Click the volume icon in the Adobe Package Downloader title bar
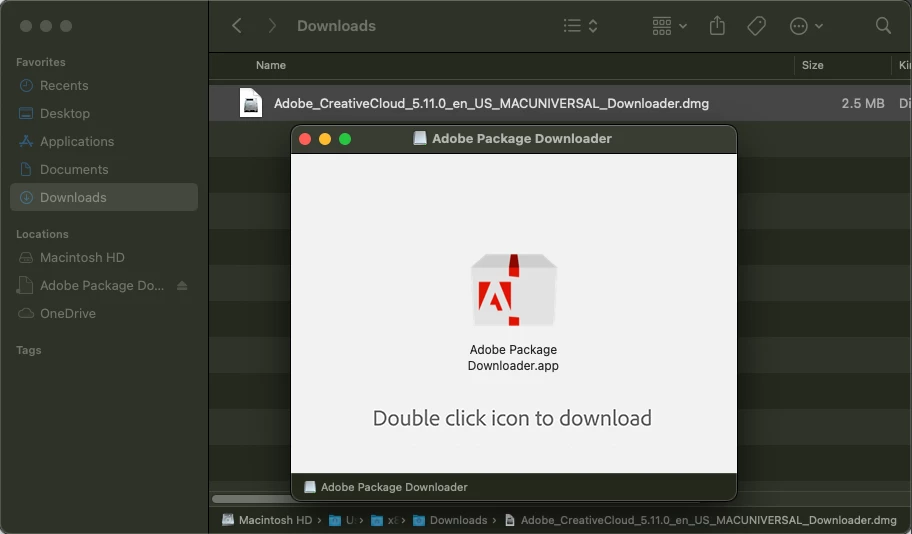The height and width of the screenshot is (534, 912). 419,138
